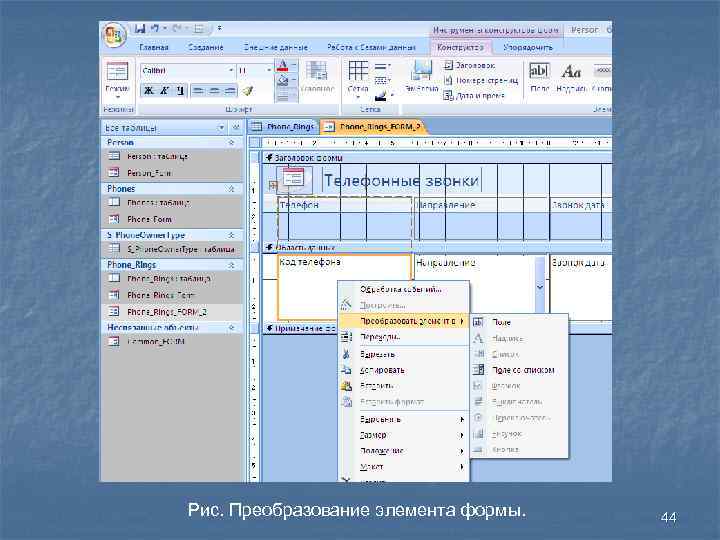Image resolution: width=720 pixels, height=540 pixels.
Task: Center text in Шрифт group
Action: point(214,90)
